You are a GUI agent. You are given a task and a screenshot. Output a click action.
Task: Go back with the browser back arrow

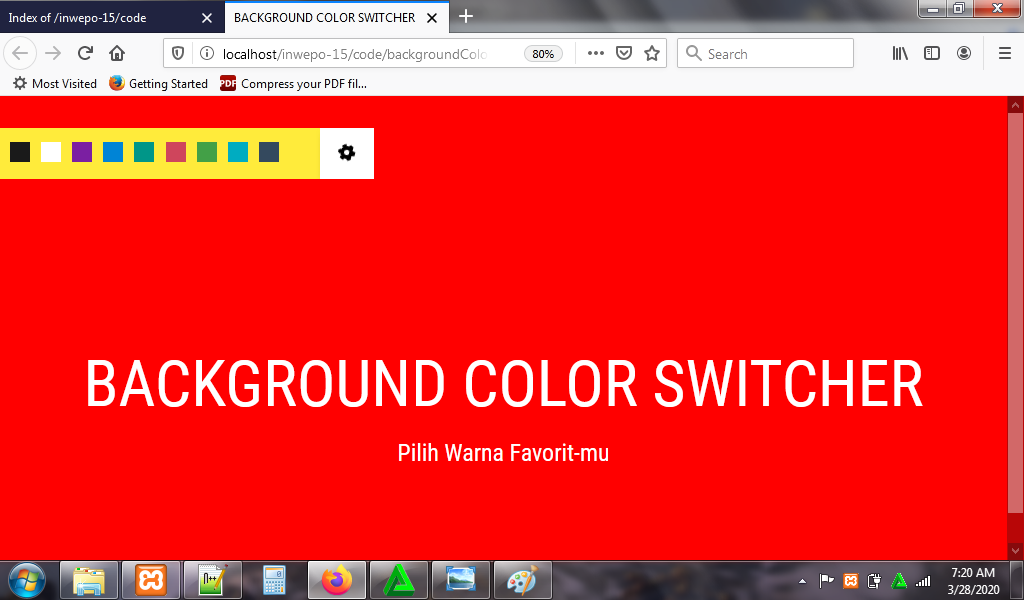(x=20, y=54)
